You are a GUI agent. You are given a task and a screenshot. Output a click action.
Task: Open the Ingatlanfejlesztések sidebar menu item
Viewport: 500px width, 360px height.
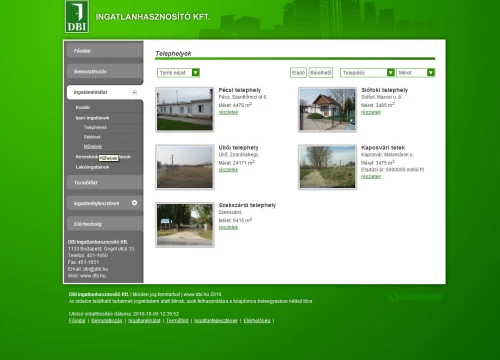click(105, 203)
